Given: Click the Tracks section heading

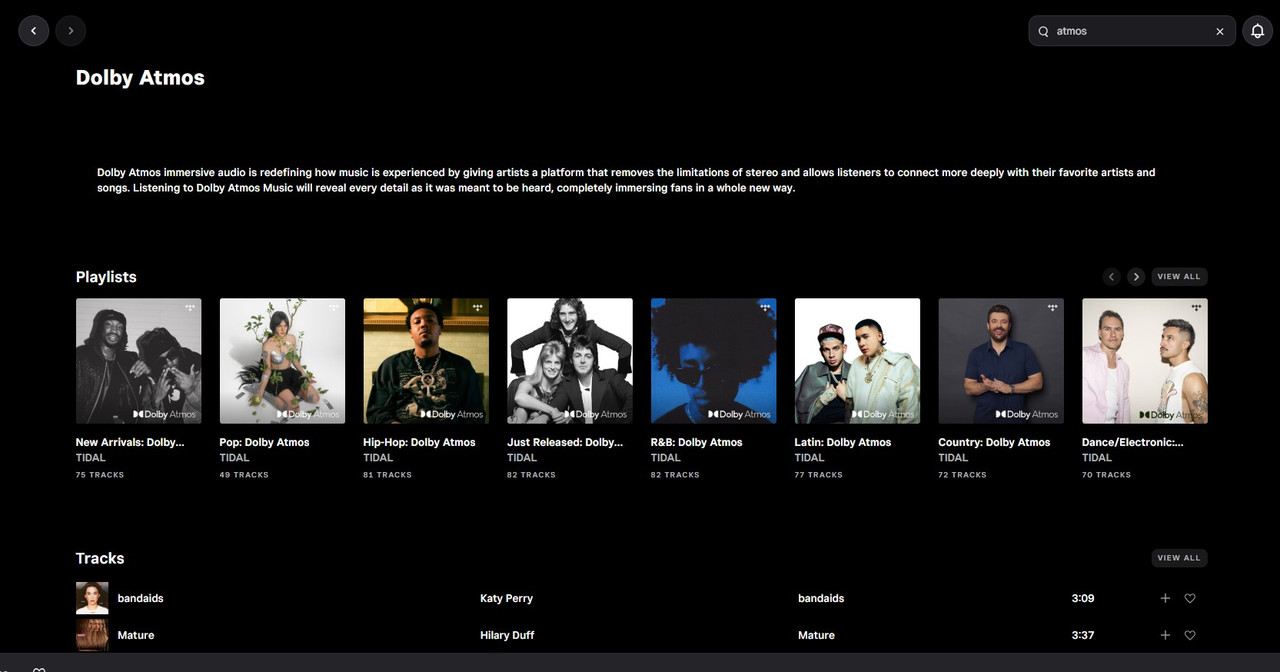Looking at the screenshot, I should [100, 558].
